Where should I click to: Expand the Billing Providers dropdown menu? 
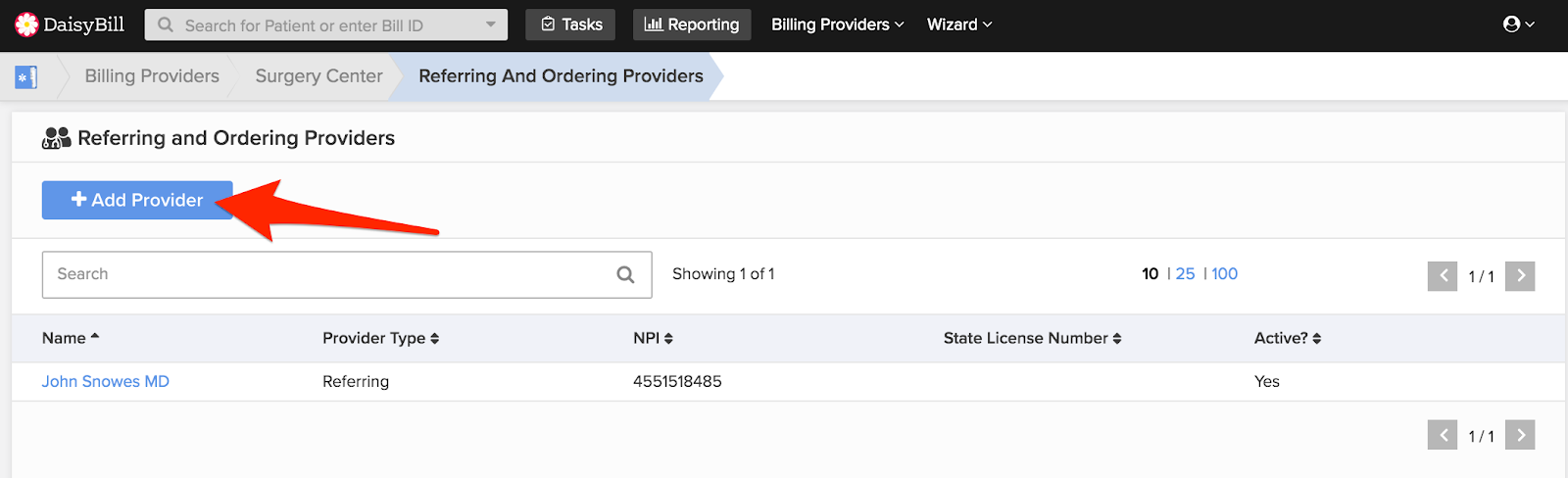coord(837,24)
